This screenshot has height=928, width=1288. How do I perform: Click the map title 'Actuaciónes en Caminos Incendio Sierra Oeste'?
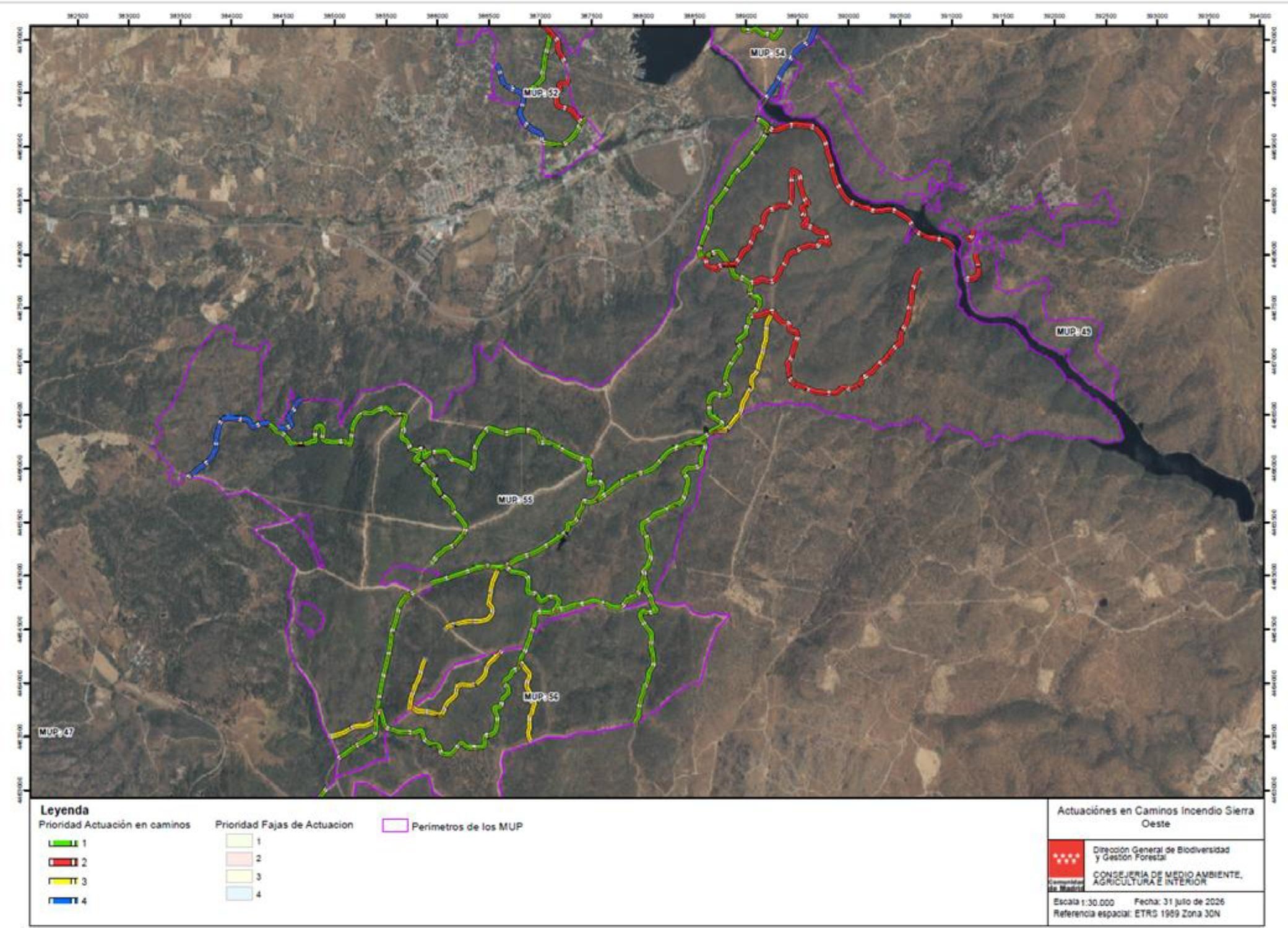click(1156, 817)
